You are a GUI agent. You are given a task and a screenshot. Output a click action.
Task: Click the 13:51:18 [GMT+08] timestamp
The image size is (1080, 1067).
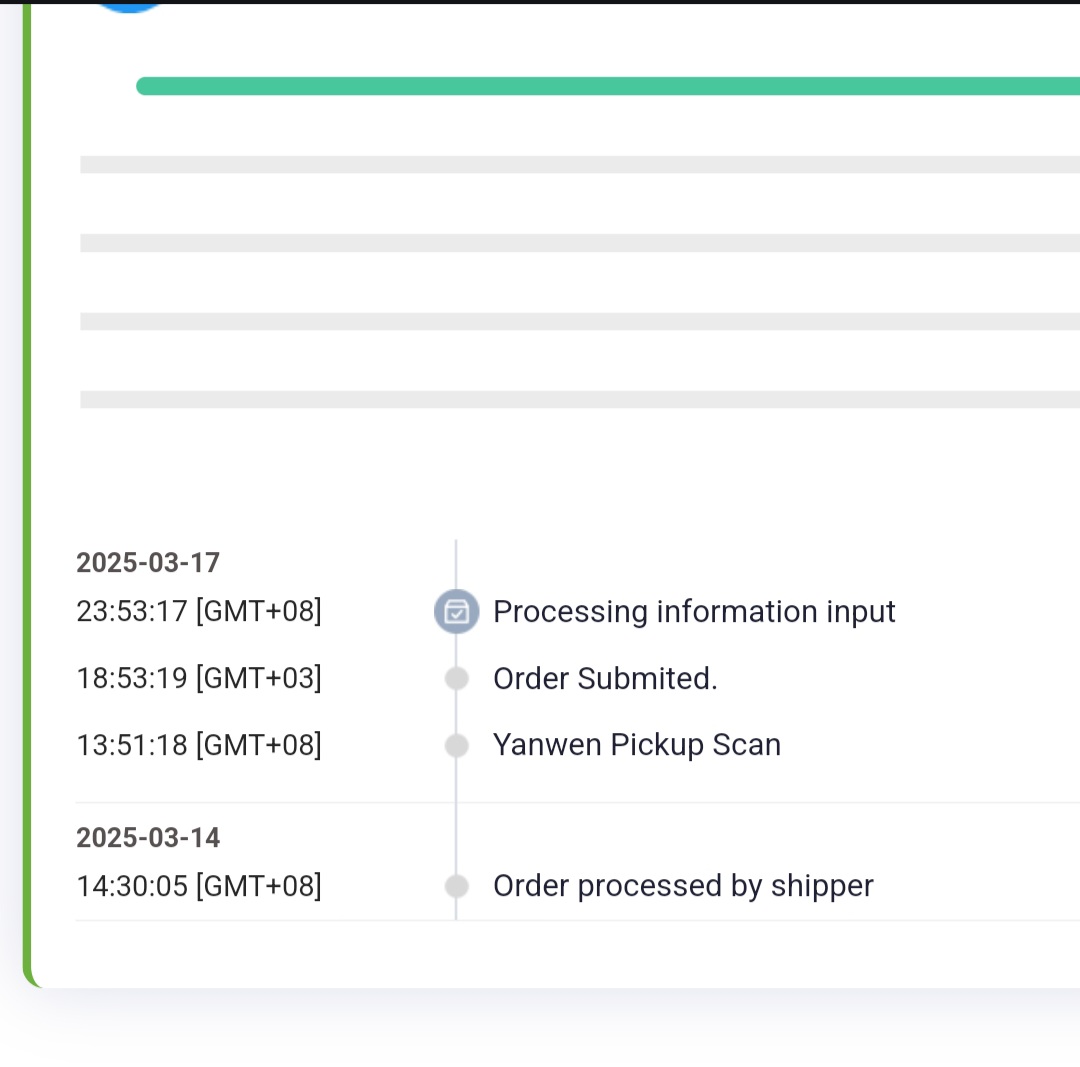click(x=199, y=745)
